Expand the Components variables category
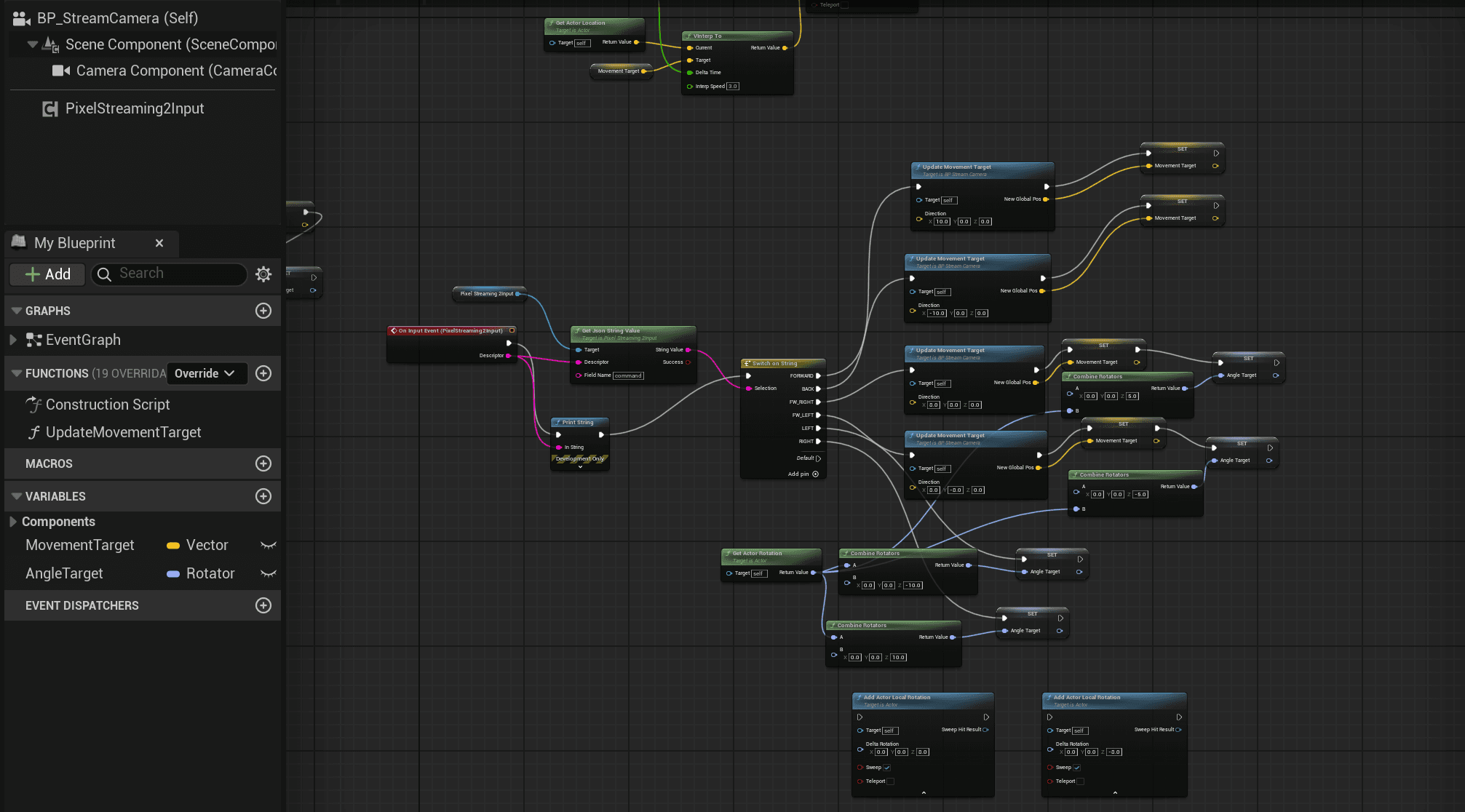This screenshot has width=1465, height=812. point(13,522)
